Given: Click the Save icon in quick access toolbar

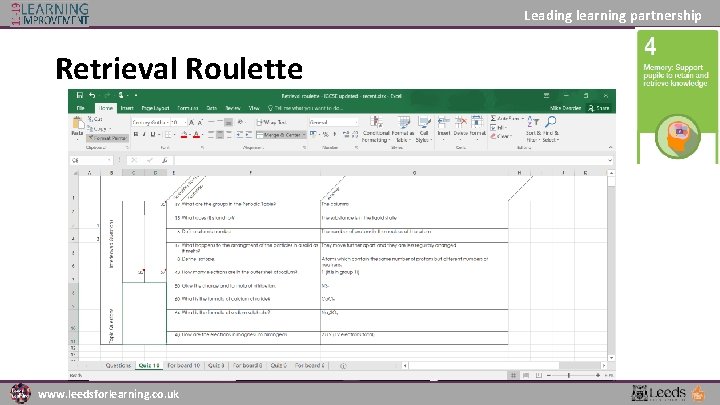Looking at the screenshot, I should (79, 95).
